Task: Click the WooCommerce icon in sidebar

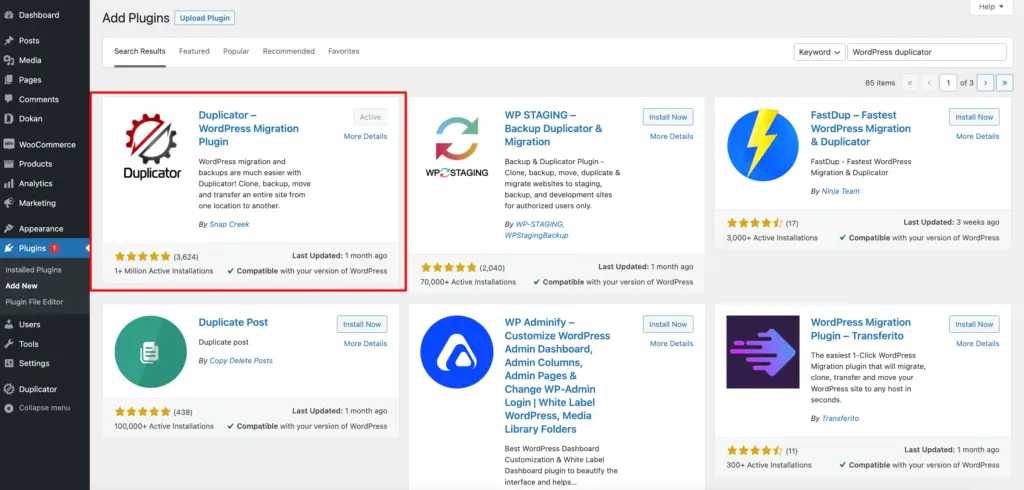Action: 8,144
